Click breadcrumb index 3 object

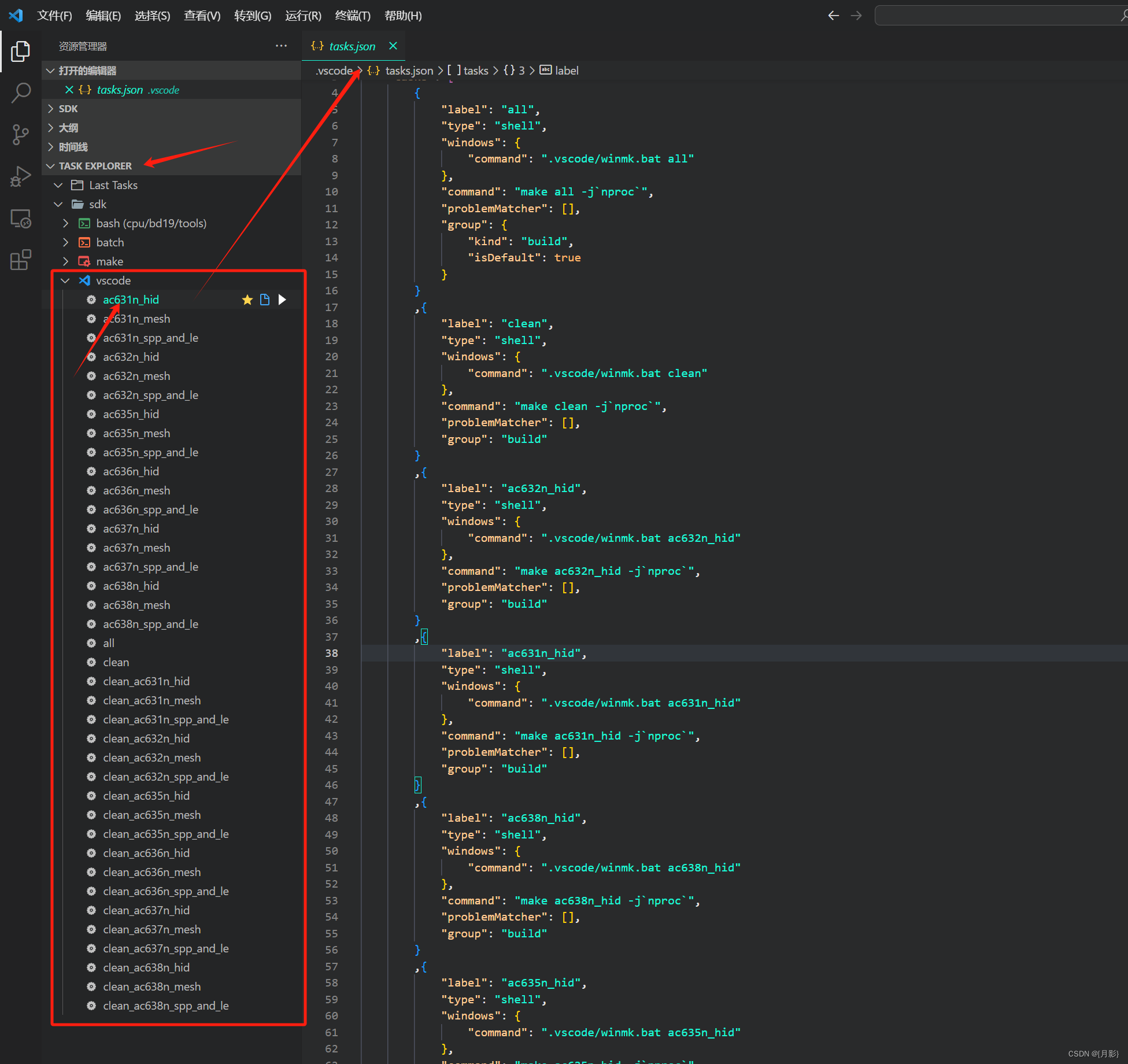(514, 71)
